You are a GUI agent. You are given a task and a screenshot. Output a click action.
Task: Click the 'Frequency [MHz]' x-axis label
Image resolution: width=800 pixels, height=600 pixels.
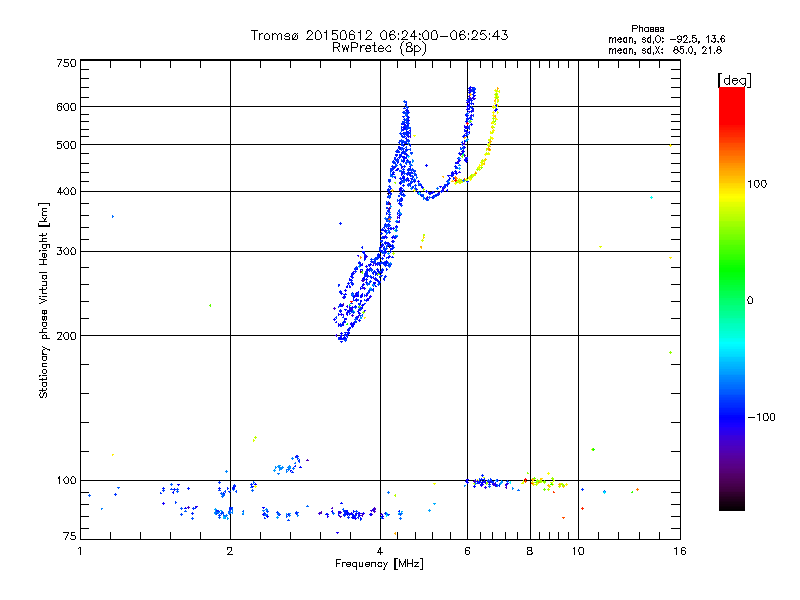coord(379,564)
